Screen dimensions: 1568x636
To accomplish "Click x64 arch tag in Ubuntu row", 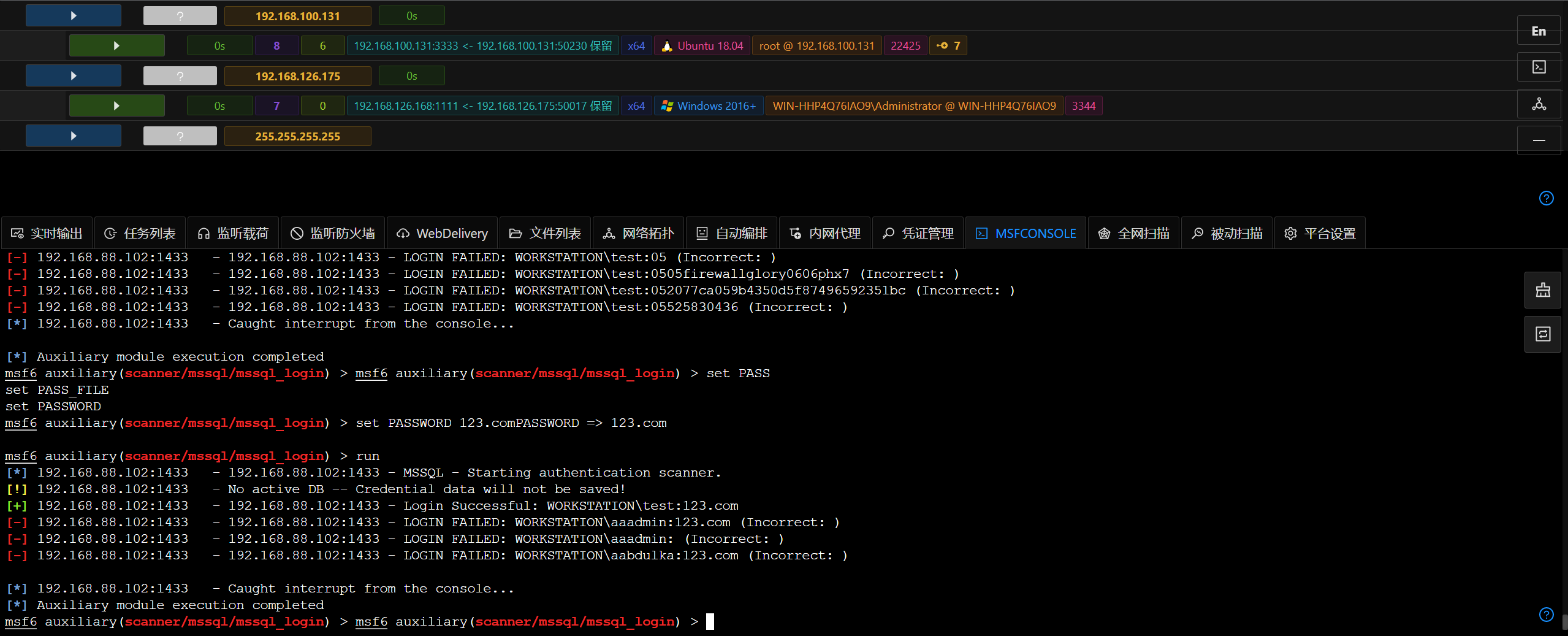I will (x=636, y=45).
